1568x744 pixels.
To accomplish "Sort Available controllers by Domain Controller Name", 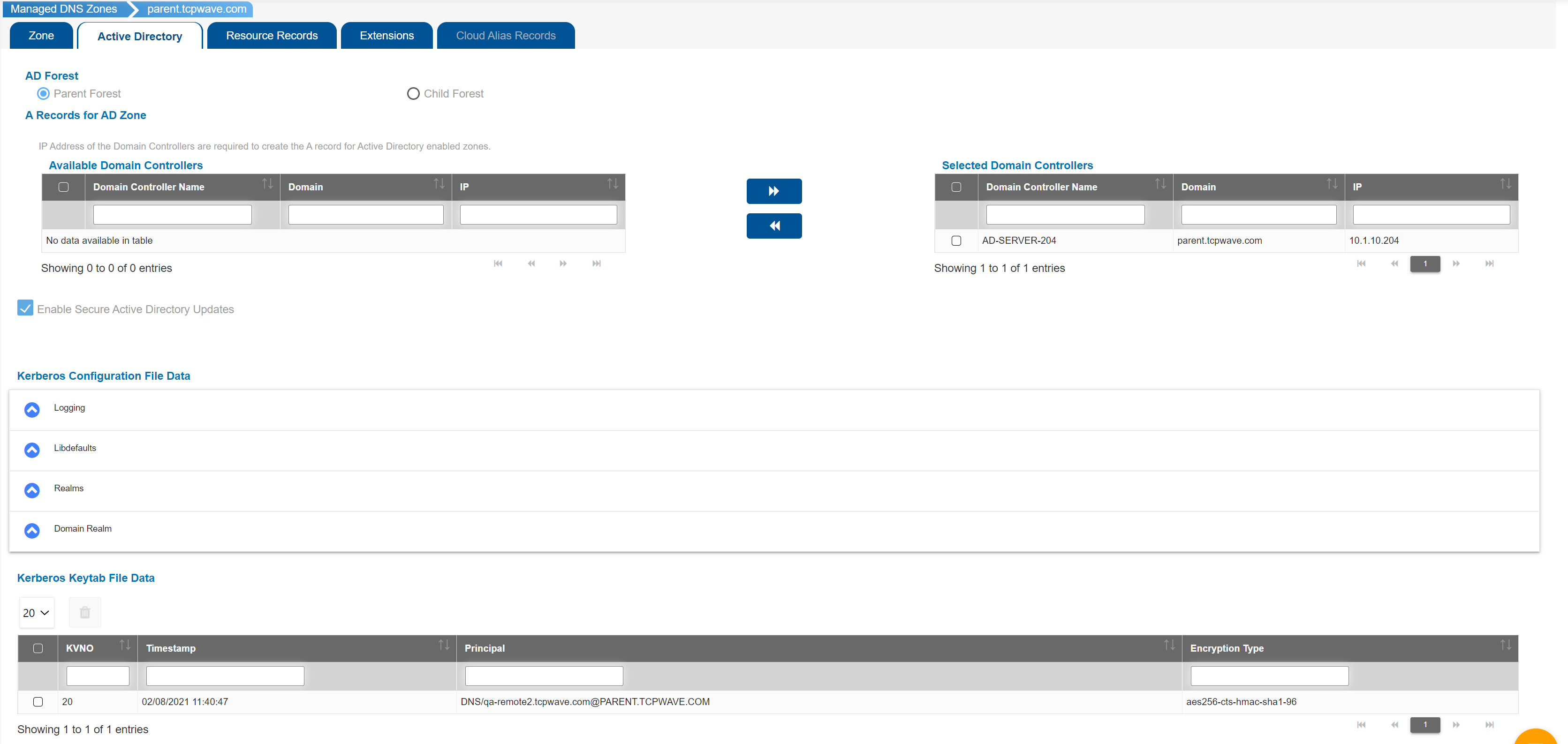I will pos(267,184).
